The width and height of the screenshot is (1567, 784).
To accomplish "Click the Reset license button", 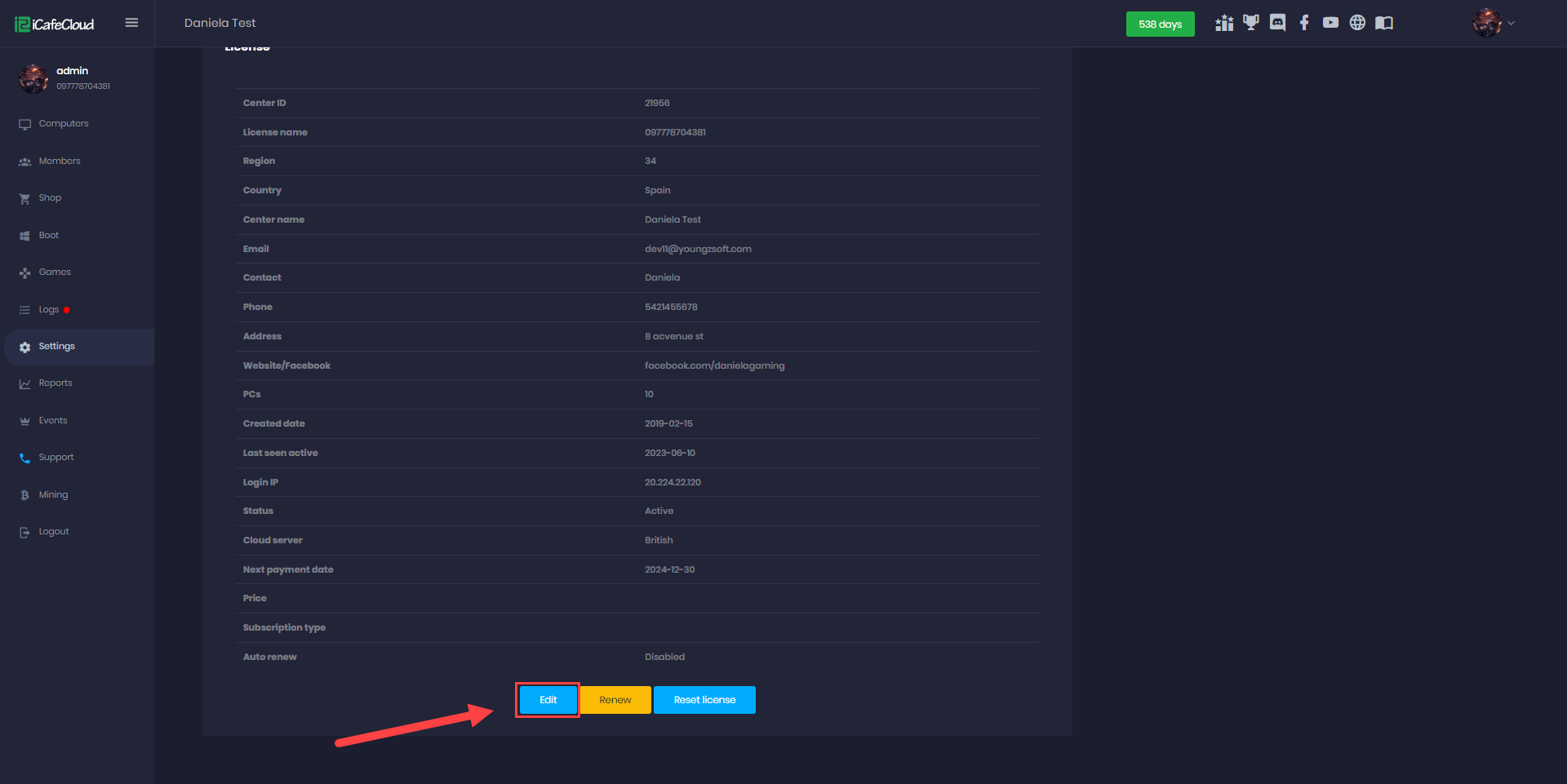I will [704, 700].
